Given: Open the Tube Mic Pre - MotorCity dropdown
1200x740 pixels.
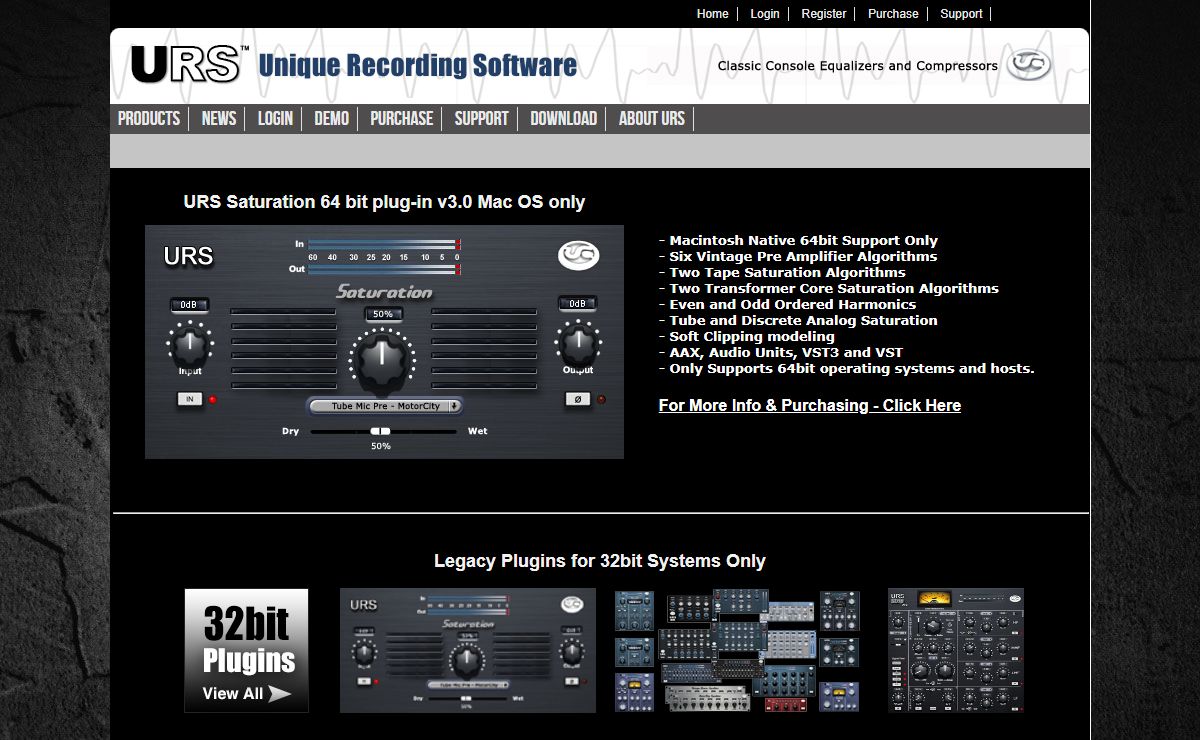Looking at the screenshot, I should point(384,406).
